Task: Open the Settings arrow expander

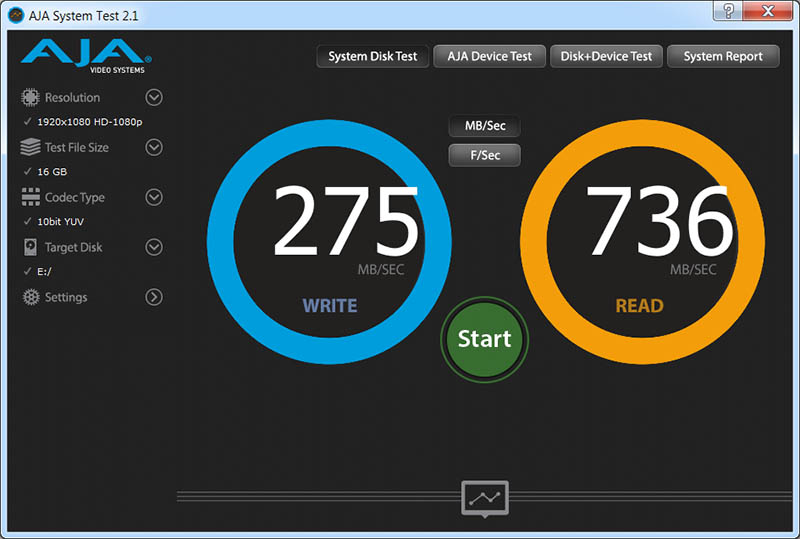Action: click(x=154, y=297)
